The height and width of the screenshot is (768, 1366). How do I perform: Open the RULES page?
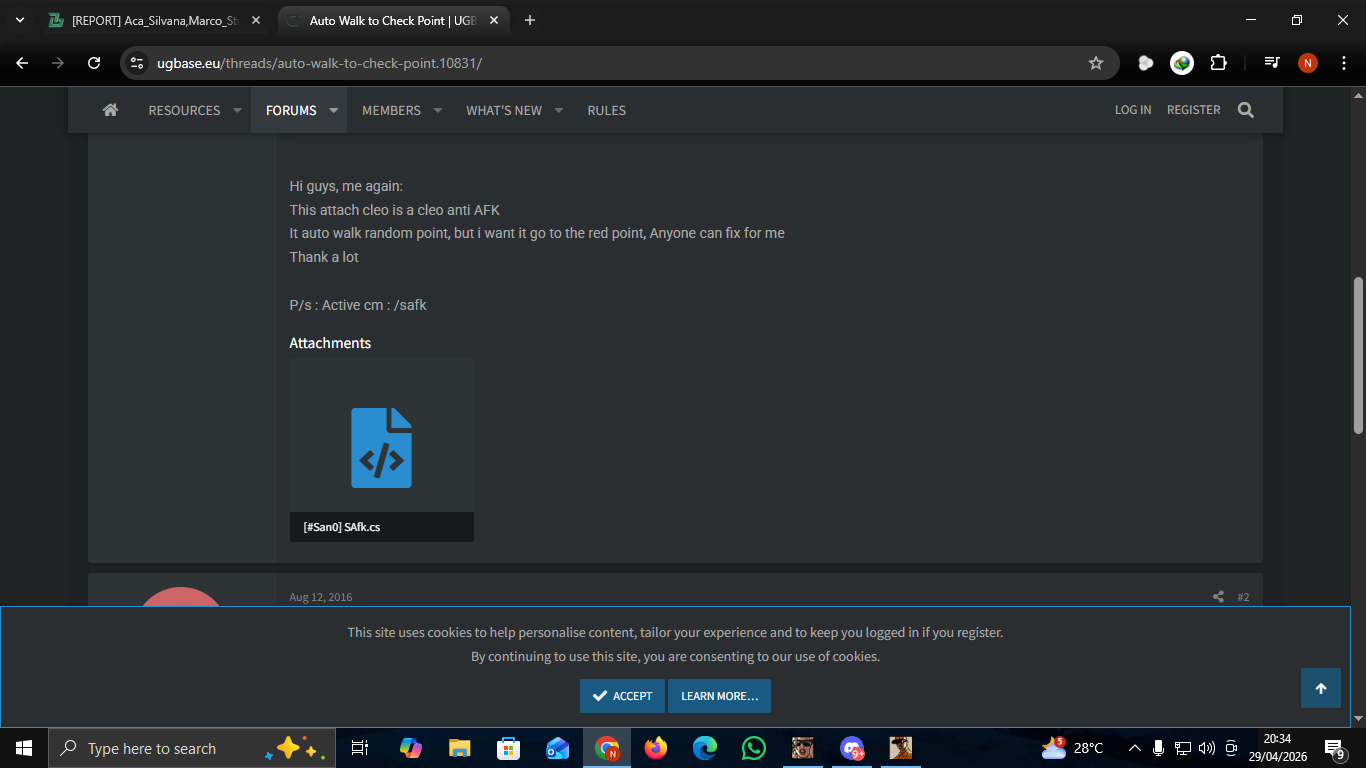pos(606,110)
